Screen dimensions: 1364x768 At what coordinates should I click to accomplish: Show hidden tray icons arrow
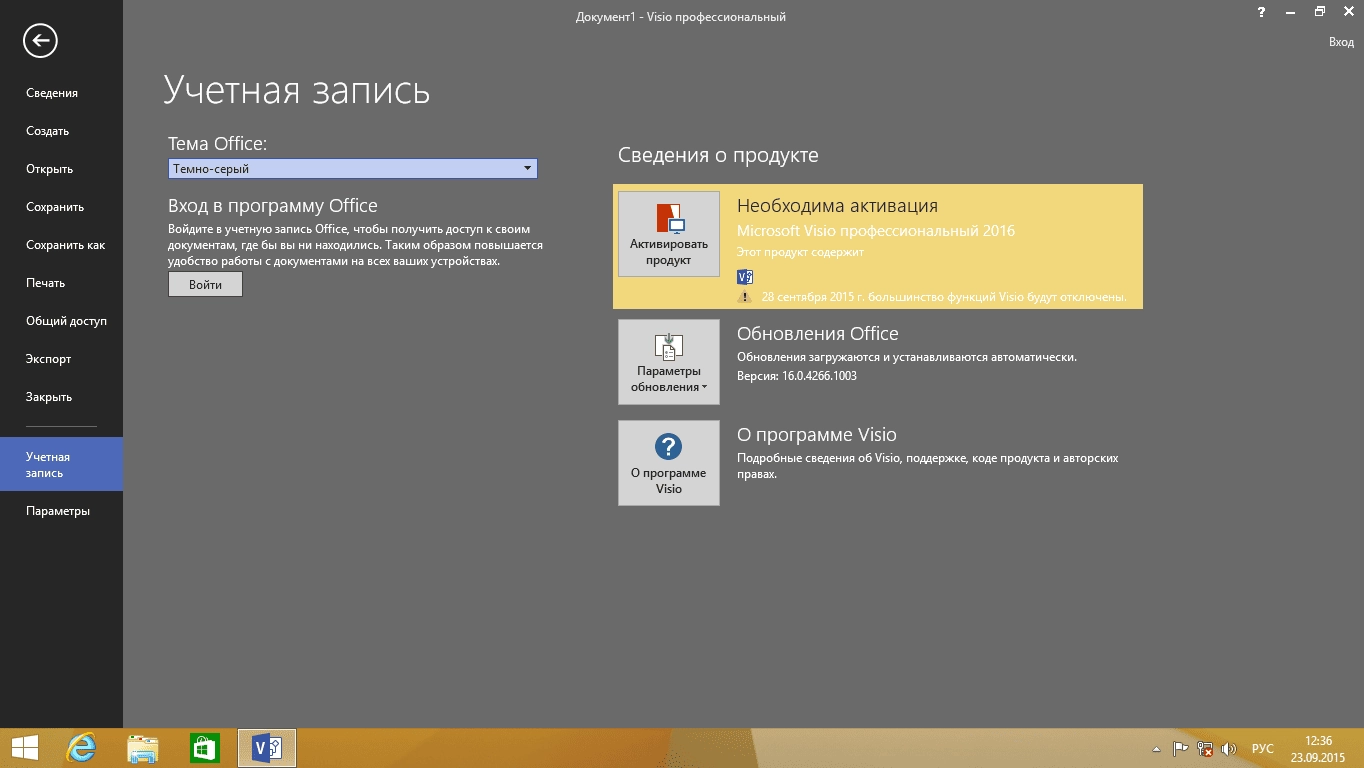(1157, 749)
